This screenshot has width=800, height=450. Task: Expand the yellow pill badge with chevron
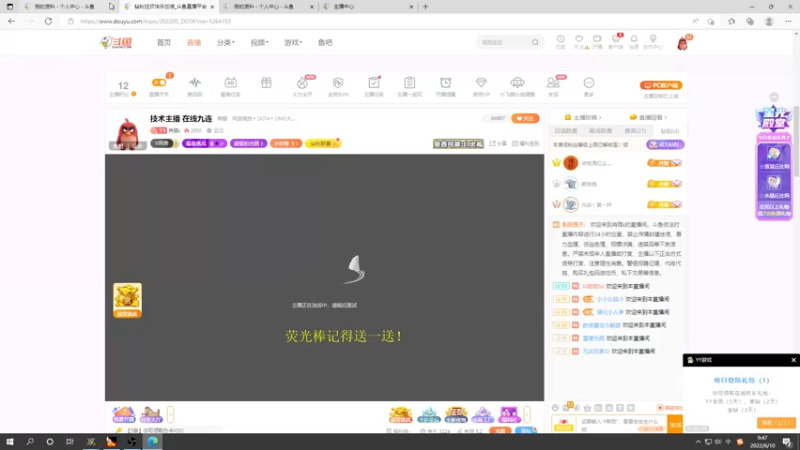coord(322,144)
